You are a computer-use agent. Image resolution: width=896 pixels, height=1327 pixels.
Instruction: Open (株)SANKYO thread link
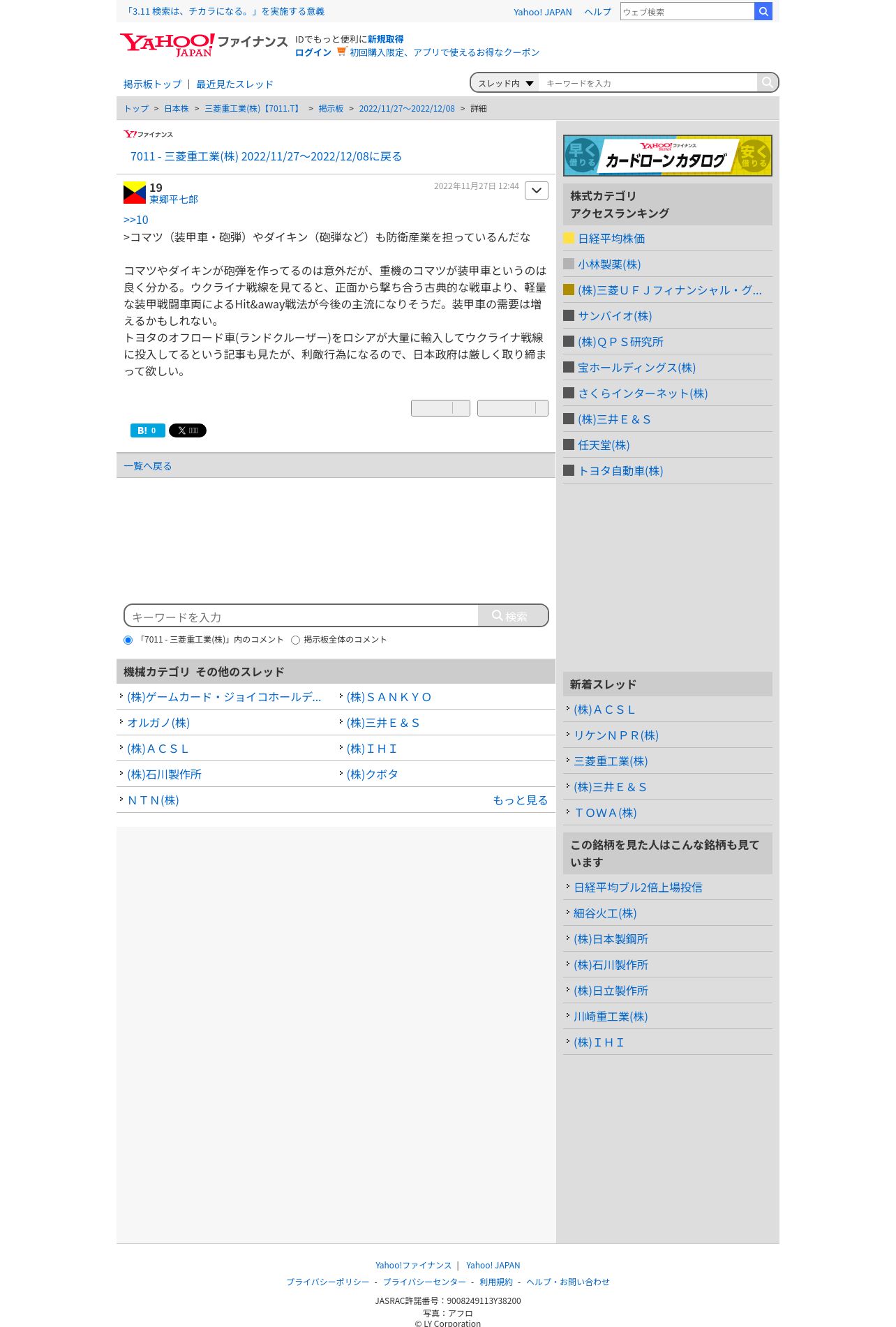[x=389, y=697]
